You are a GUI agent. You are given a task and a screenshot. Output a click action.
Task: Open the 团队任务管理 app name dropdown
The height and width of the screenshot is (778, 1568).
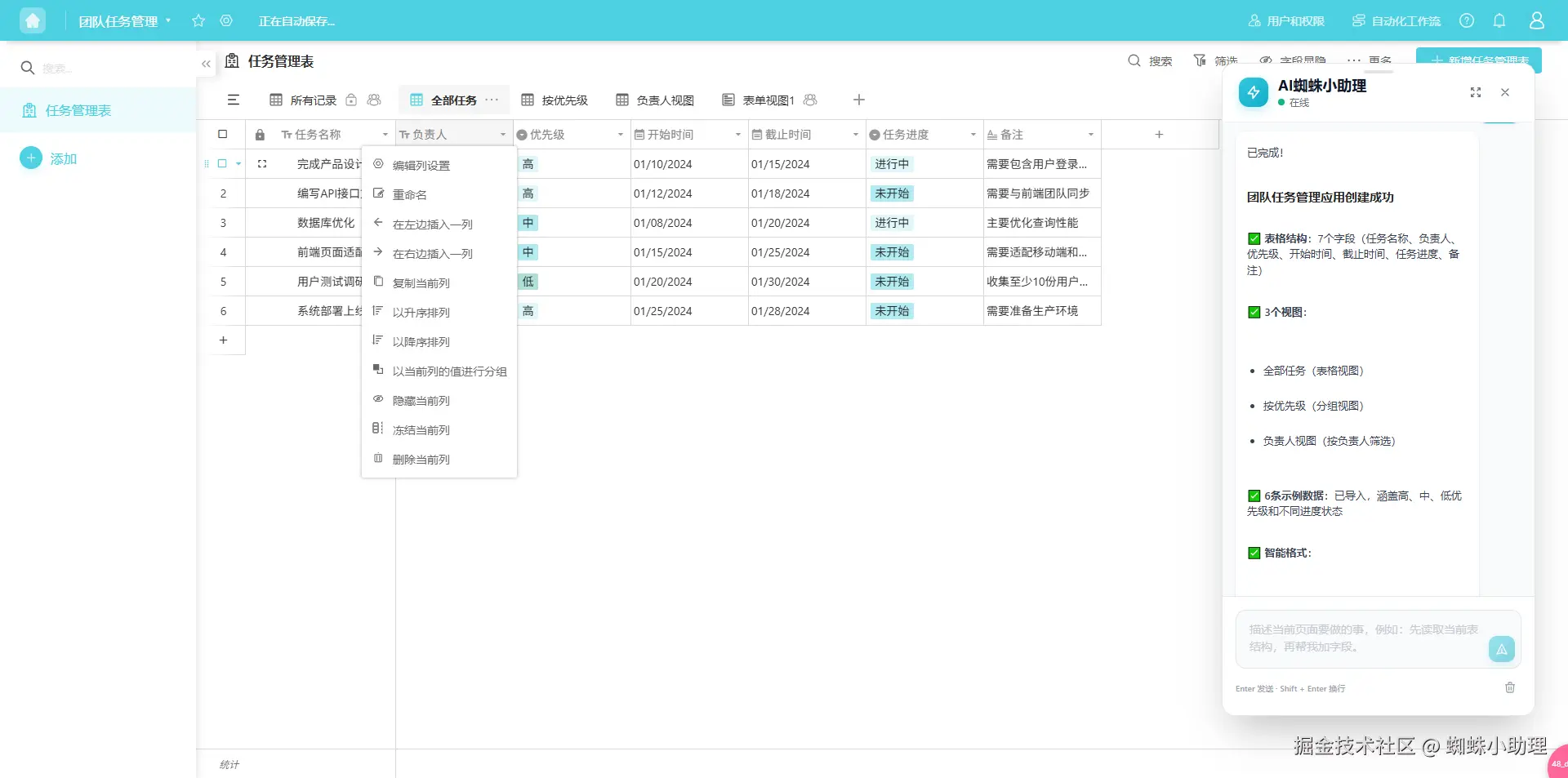pos(168,20)
